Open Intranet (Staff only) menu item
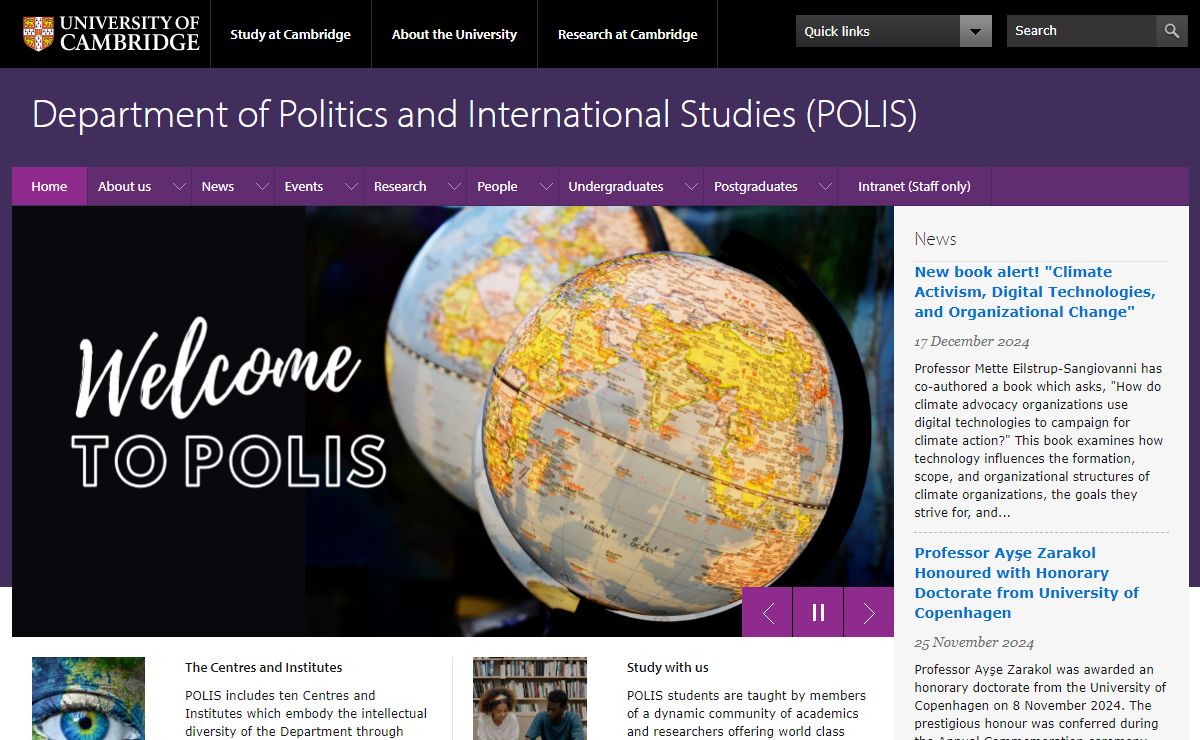Screen dimensions: 1200x740 click(914, 187)
